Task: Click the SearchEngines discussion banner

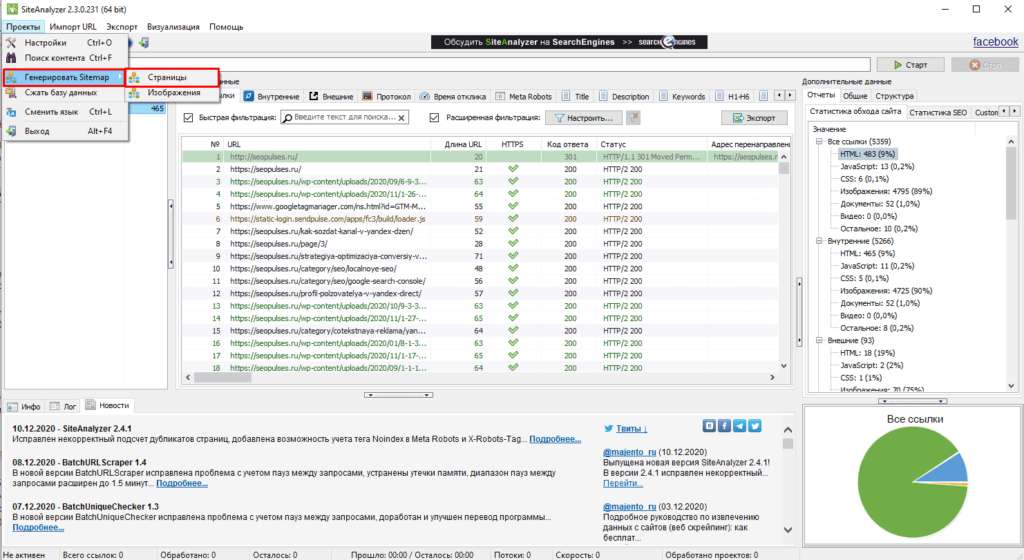Action: (x=569, y=42)
